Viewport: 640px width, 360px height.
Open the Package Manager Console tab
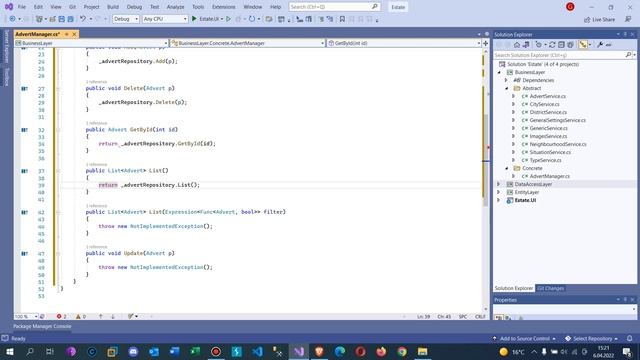tap(42, 327)
